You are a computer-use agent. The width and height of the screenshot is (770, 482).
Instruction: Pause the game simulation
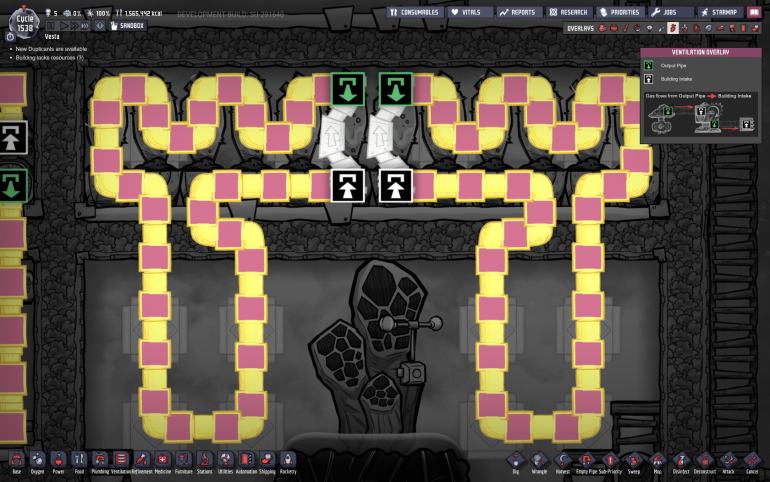tap(51, 26)
